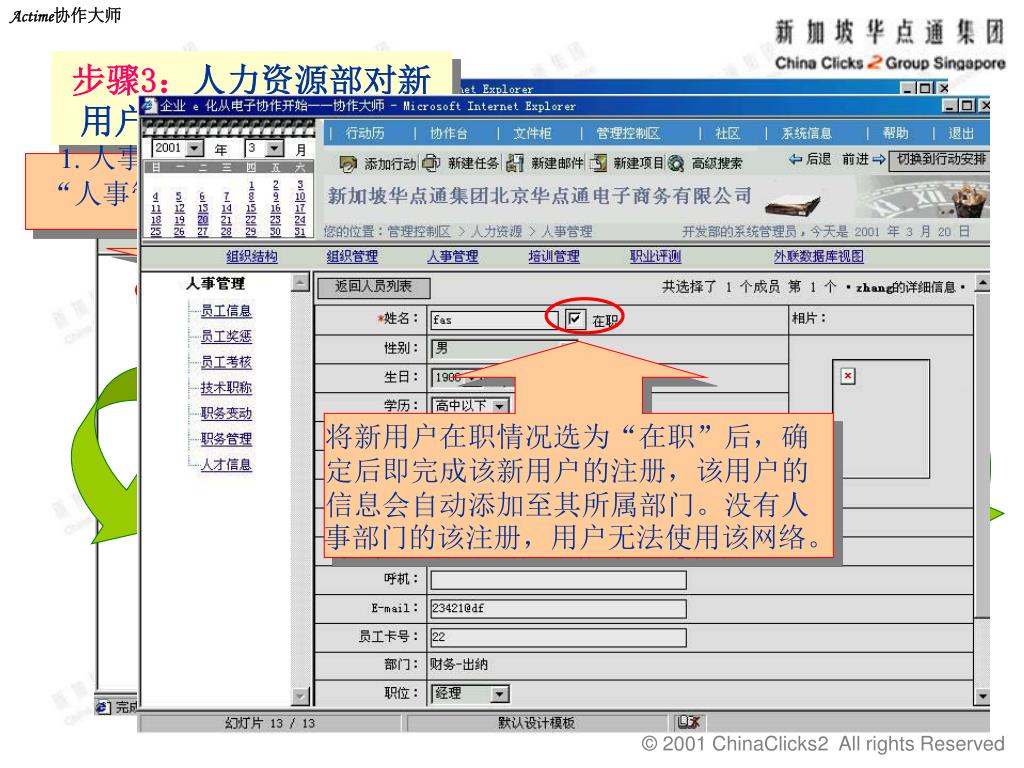1024x768 pixels.
Task: Click the 退出 (exit) menu item
Action: point(961,133)
